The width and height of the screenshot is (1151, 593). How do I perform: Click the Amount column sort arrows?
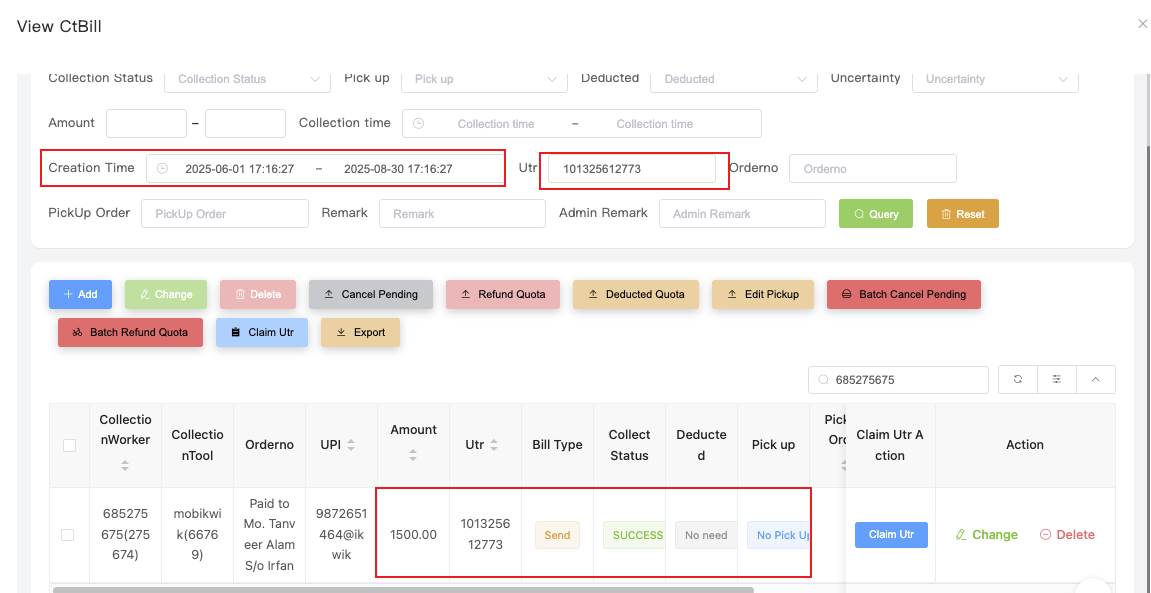tap(413, 455)
